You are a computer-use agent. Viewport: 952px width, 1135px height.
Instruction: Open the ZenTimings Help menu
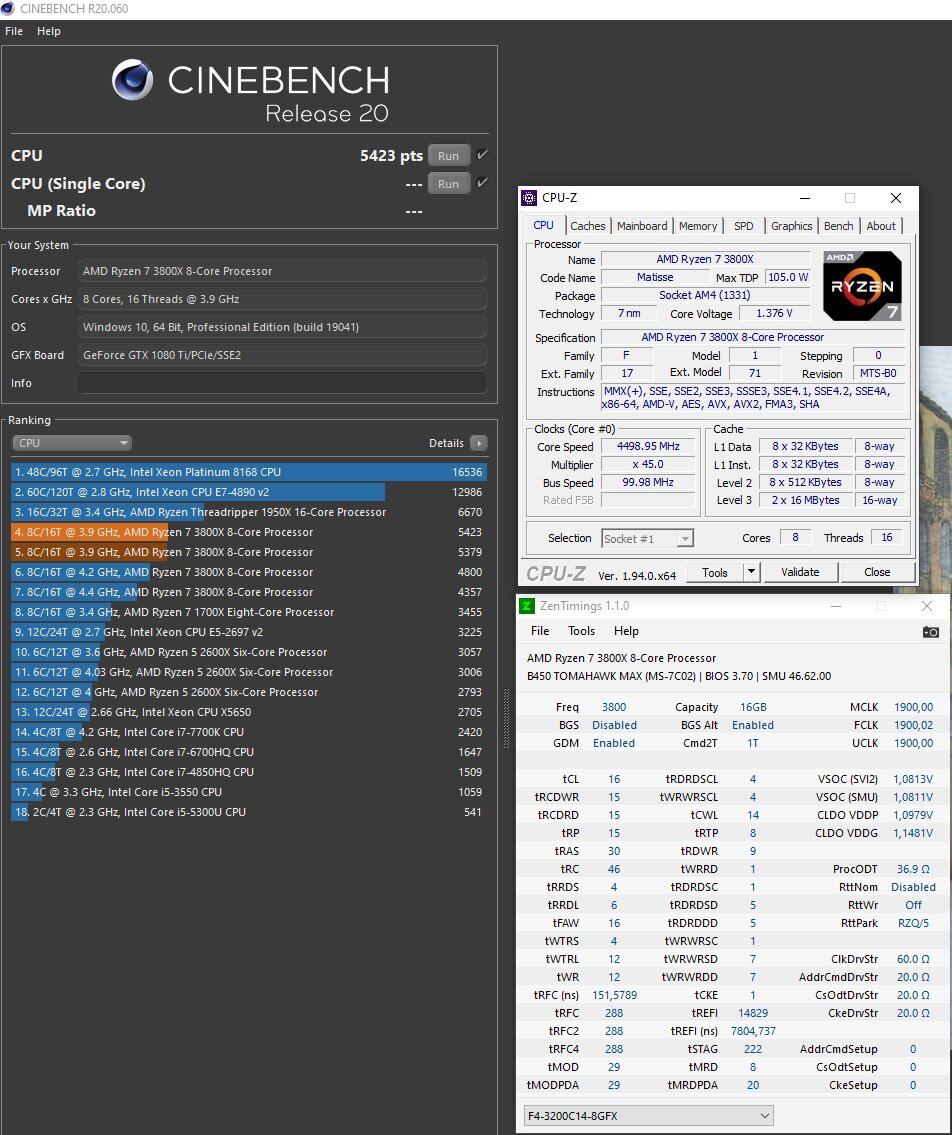[626, 630]
